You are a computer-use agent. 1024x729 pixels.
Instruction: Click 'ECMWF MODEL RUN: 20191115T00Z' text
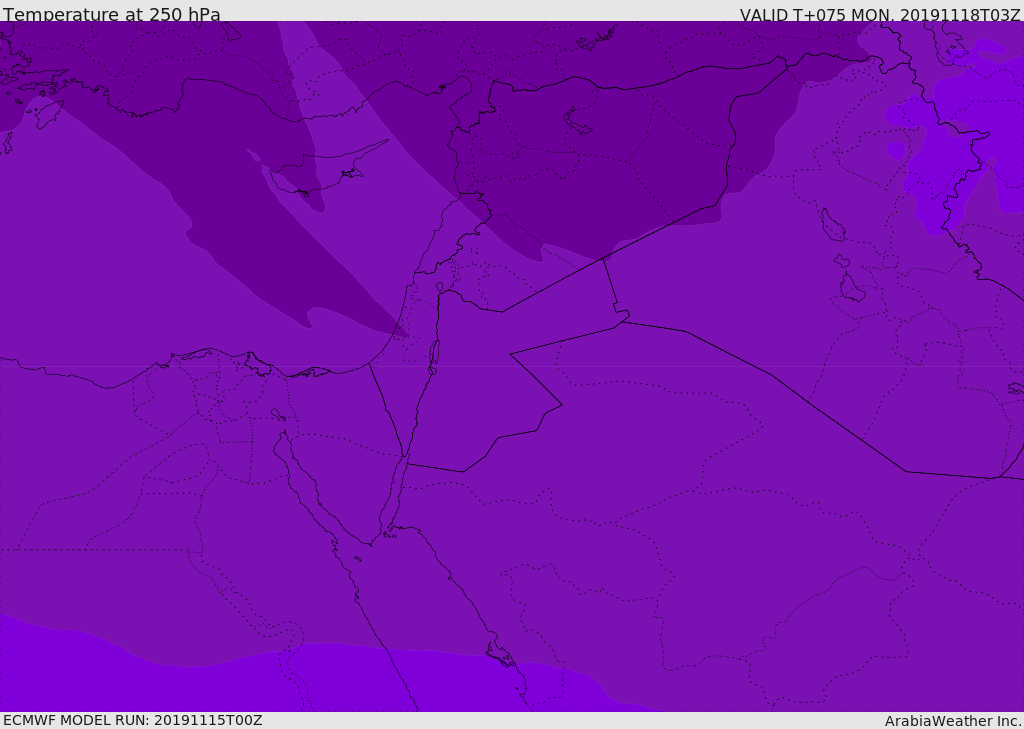[133, 720]
